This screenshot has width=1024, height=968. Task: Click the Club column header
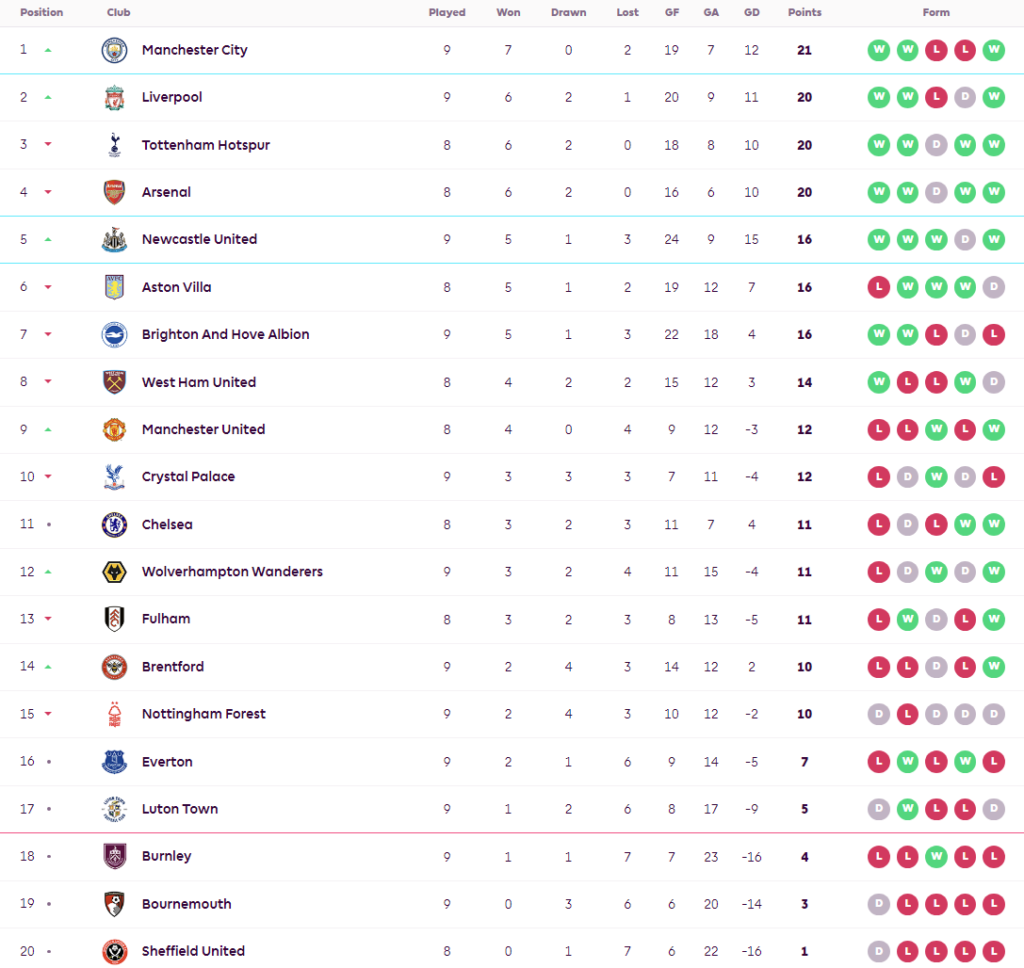(x=118, y=12)
